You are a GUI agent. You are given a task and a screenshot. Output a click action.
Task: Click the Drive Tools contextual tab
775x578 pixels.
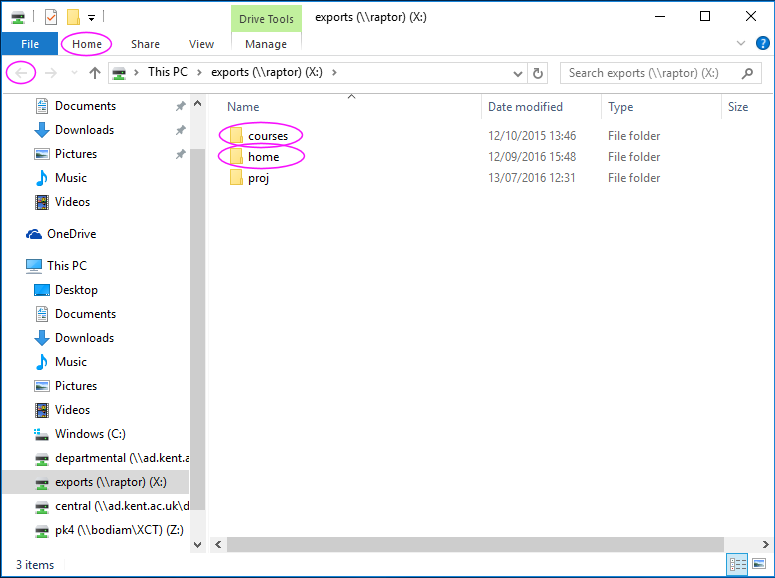click(266, 19)
